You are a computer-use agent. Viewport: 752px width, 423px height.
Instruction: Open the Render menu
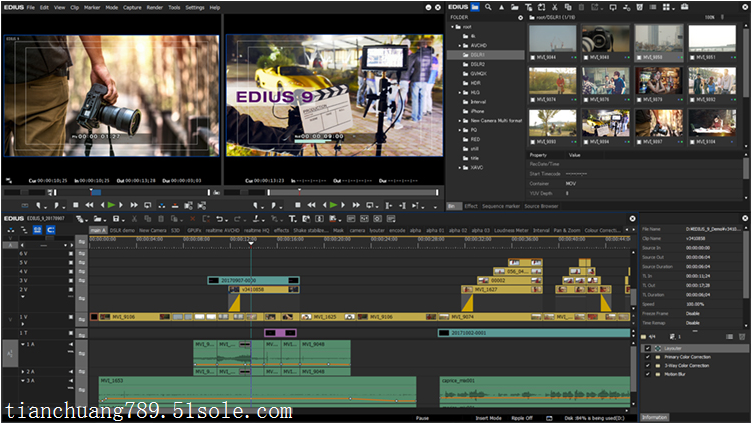tap(154, 8)
